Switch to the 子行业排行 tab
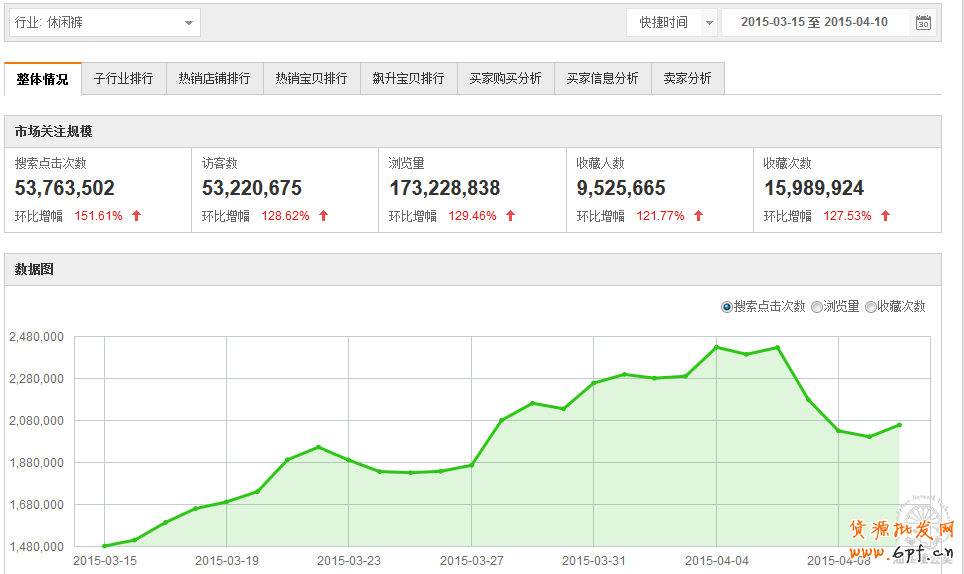Image resolution: width=964 pixels, height=574 pixels. pos(123,79)
